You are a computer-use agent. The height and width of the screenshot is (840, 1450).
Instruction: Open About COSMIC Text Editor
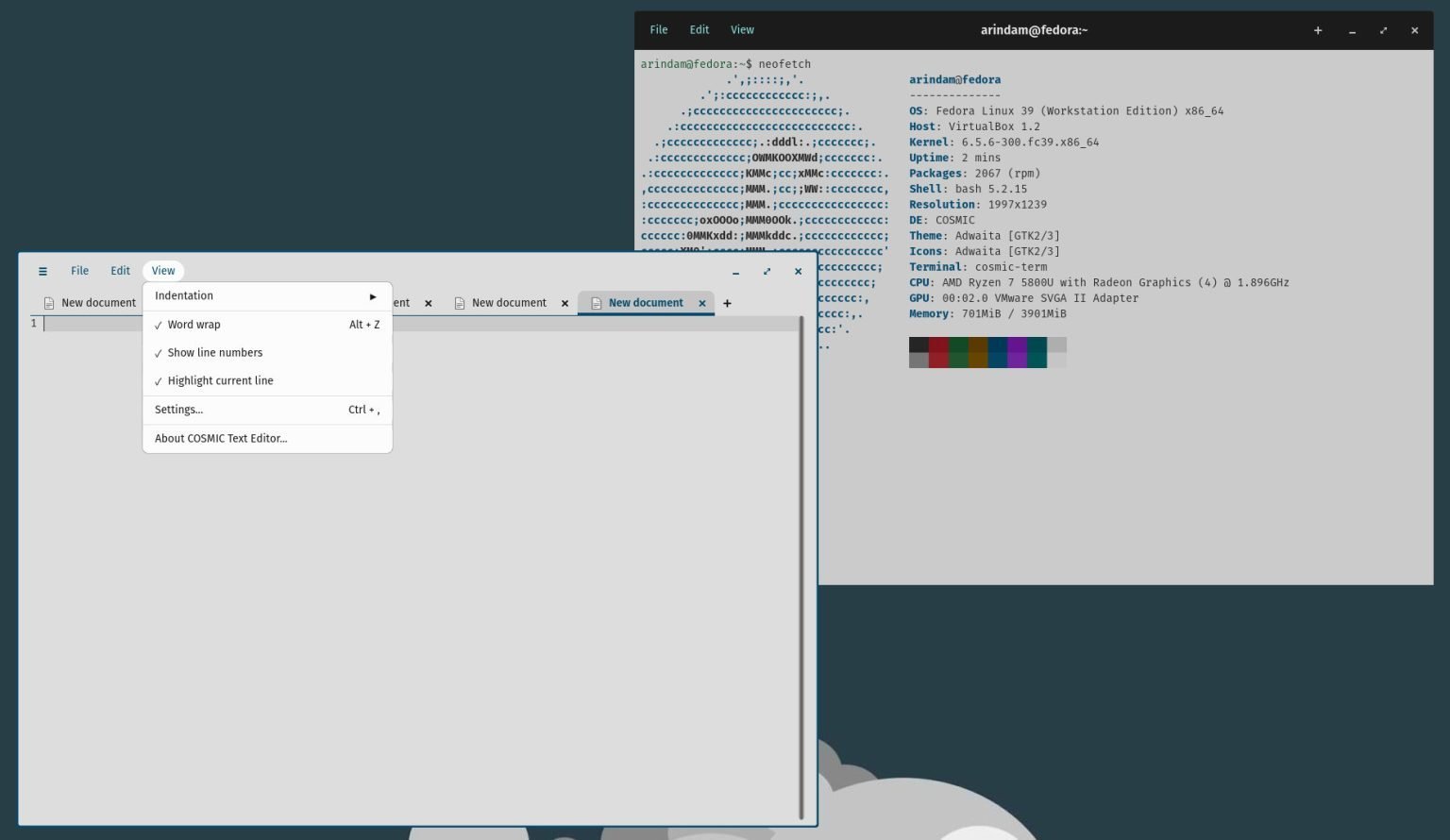[220, 438]
